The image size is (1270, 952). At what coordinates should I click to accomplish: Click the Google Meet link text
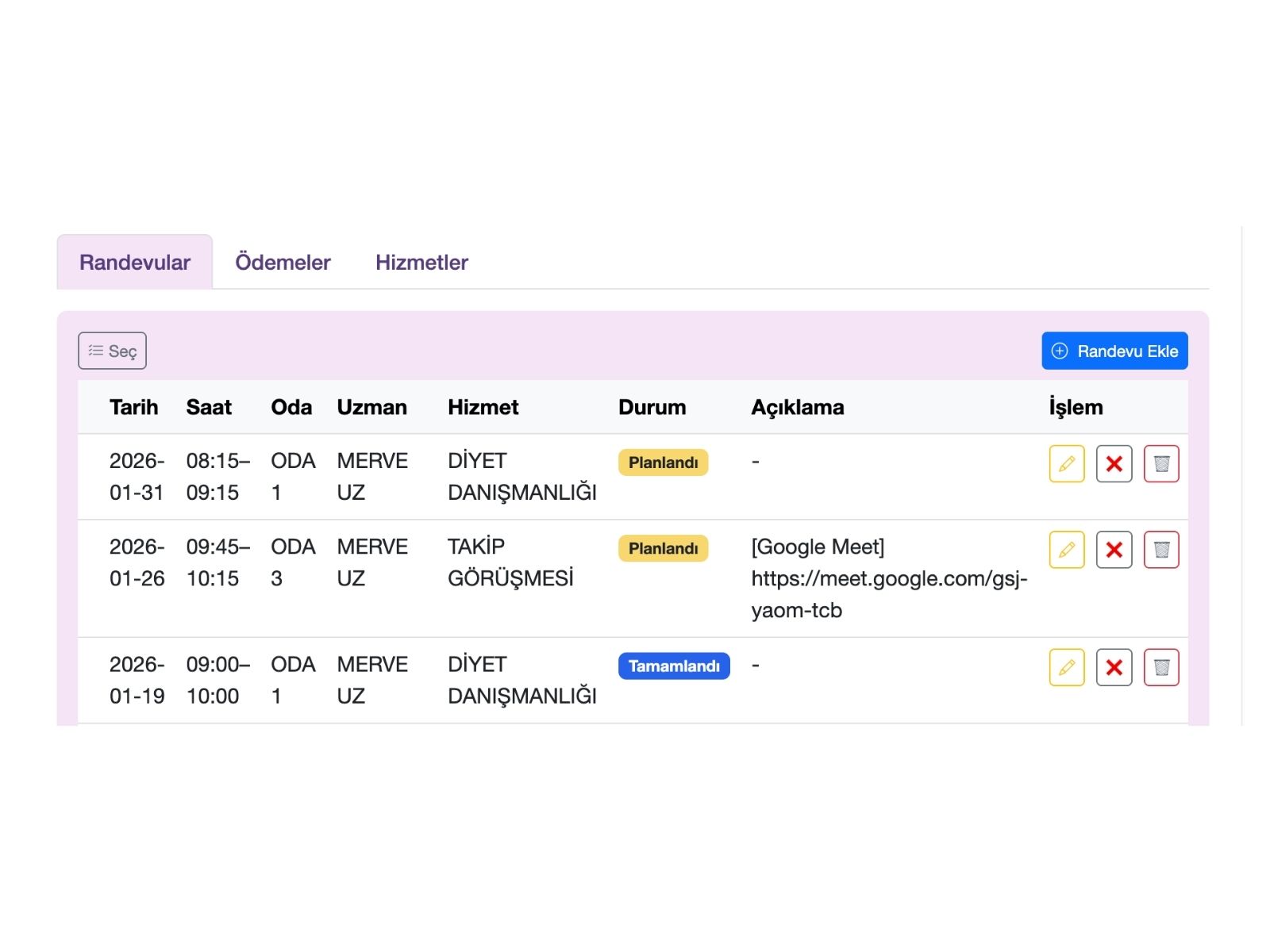pos(888,578)
